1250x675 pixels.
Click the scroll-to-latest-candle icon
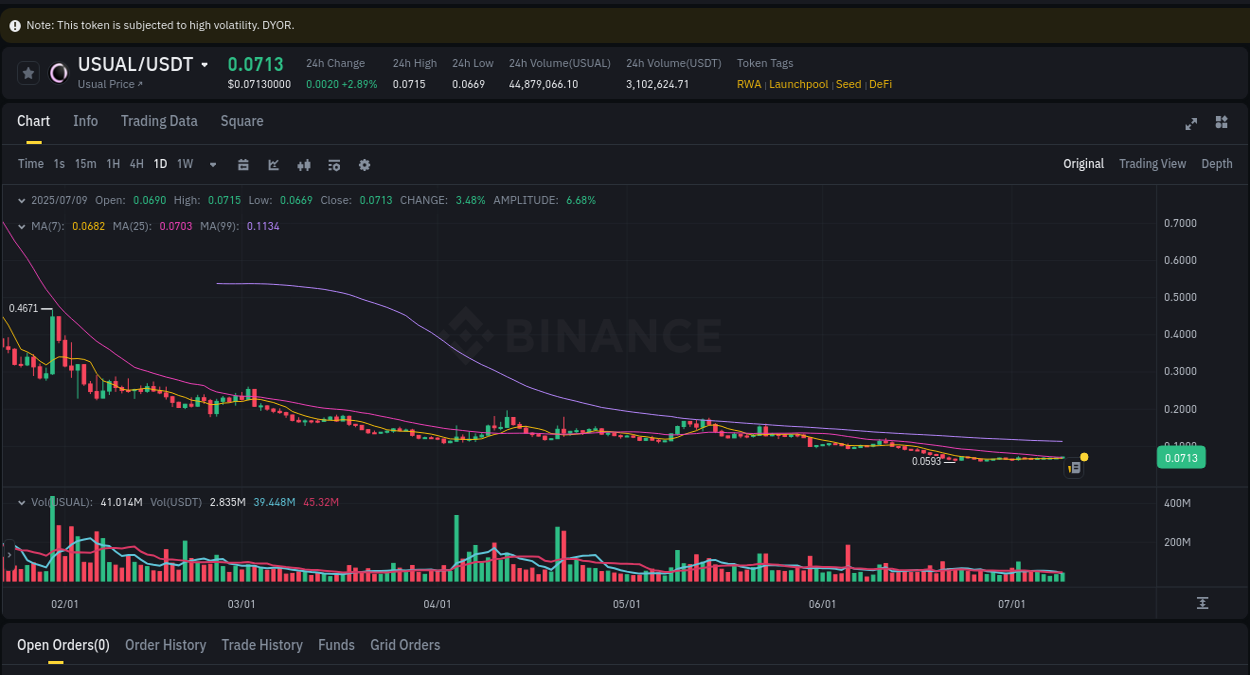coord(1205,603)
